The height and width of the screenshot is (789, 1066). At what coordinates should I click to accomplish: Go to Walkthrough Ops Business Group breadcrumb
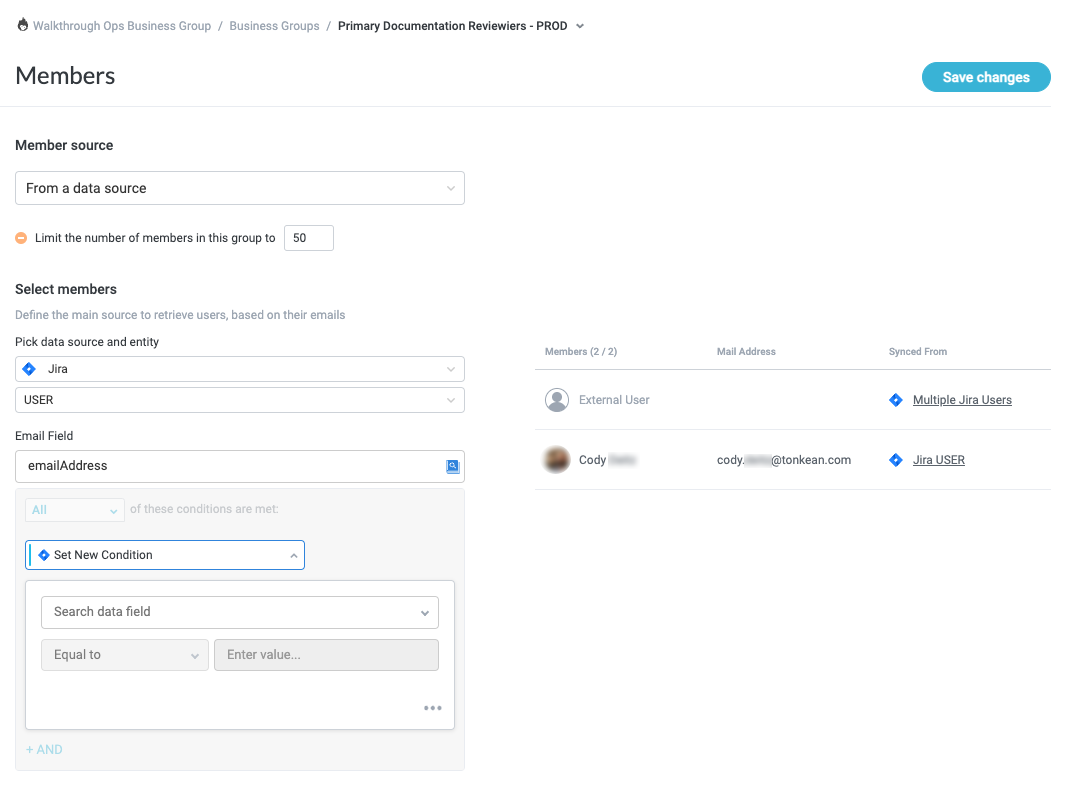pos(122,26)
